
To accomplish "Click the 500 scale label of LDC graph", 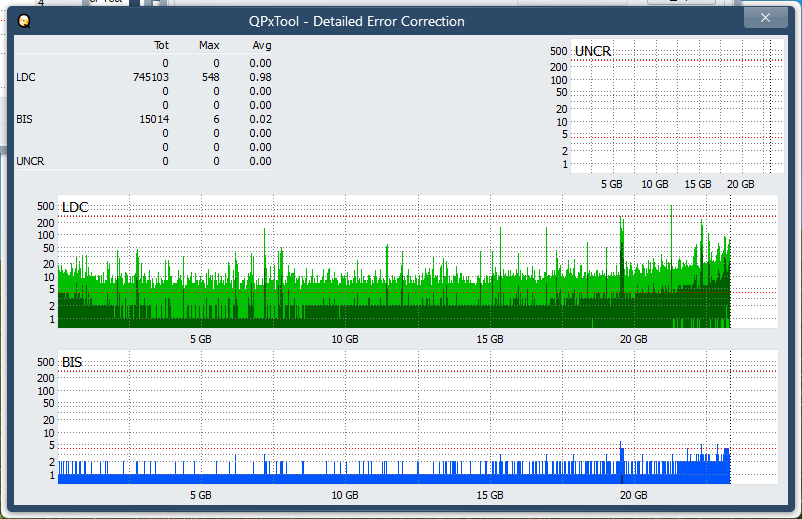I will tap(46, 206).
